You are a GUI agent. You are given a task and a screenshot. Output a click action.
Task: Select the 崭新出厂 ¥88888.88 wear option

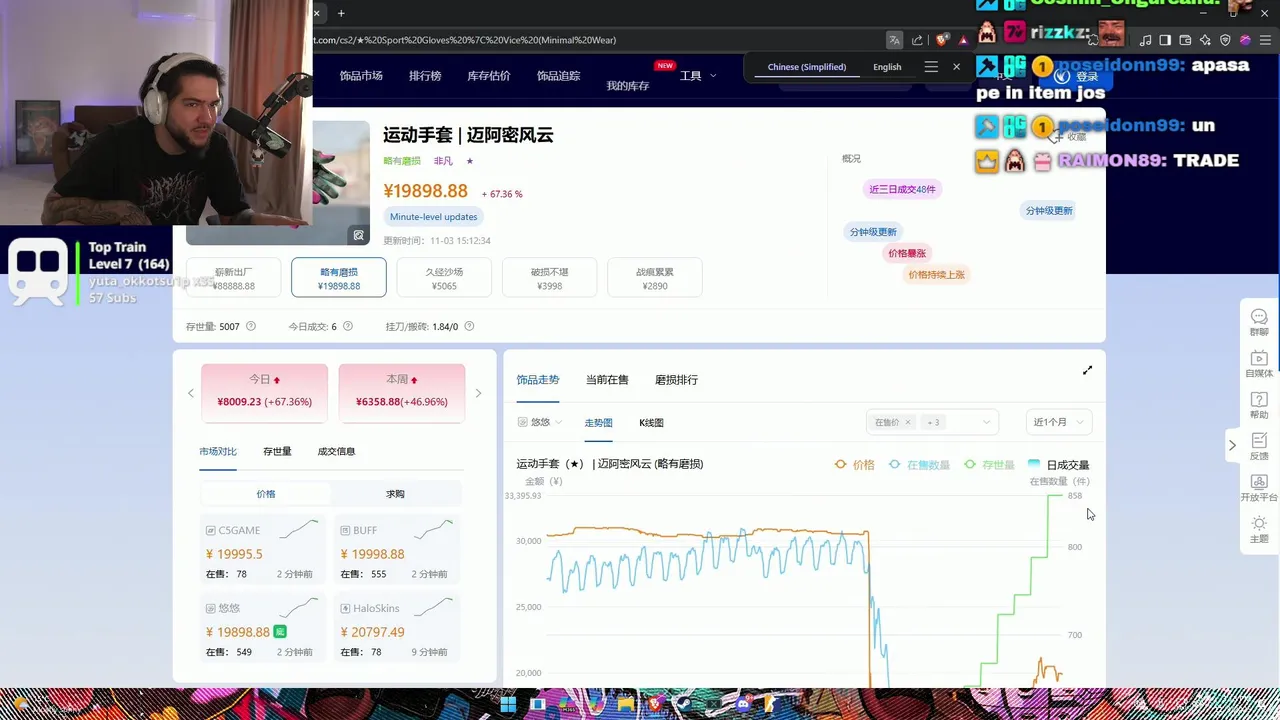tap(233, 278)
